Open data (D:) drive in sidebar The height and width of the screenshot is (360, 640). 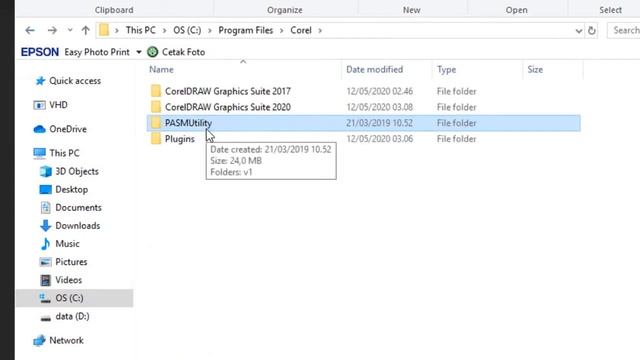[72, 316]
